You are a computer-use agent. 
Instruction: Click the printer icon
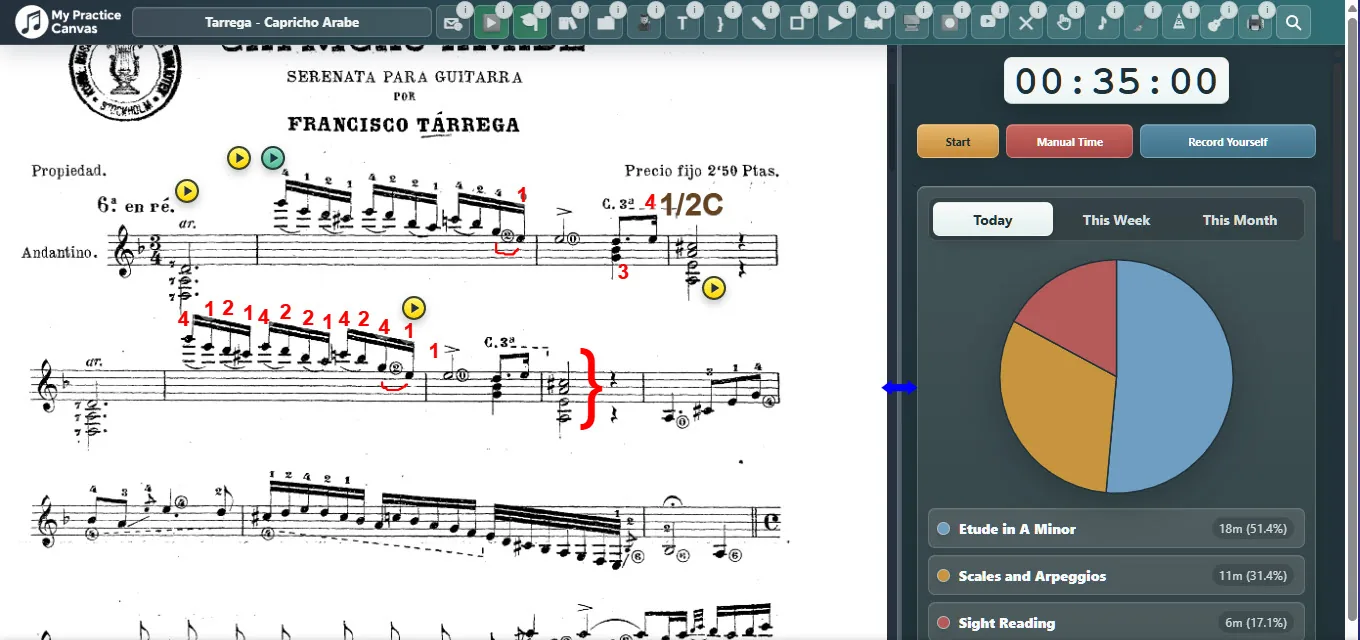pyautogui.click(x=1255, y=23)
